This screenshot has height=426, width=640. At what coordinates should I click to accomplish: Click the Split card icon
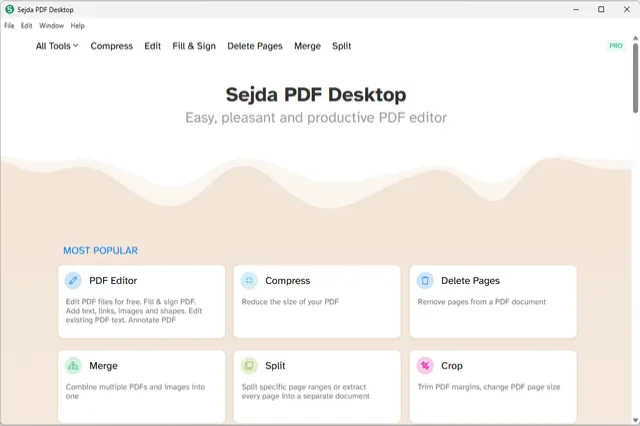coord(249,366)
